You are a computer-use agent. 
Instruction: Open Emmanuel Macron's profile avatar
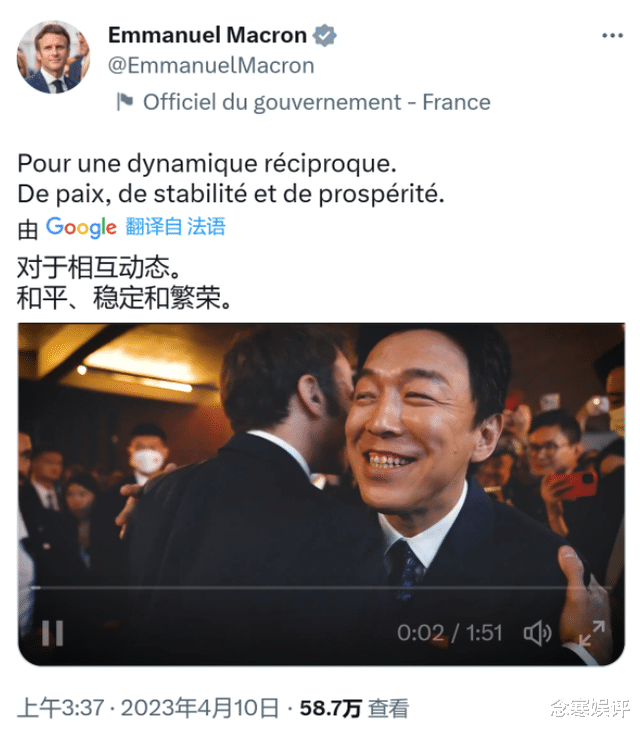[54, 57]
